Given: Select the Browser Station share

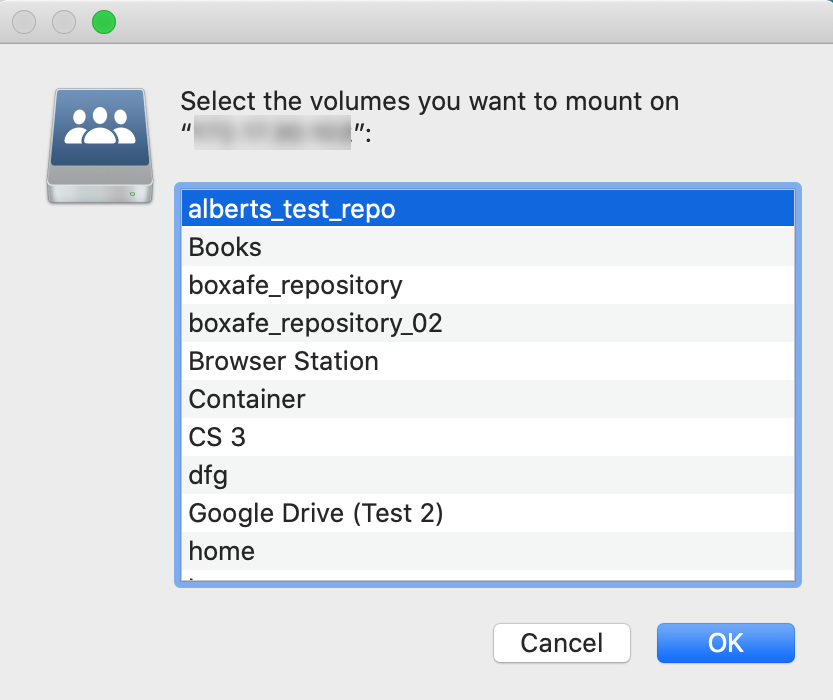Looking at the screenshot, I should click(x=284, y=361).
